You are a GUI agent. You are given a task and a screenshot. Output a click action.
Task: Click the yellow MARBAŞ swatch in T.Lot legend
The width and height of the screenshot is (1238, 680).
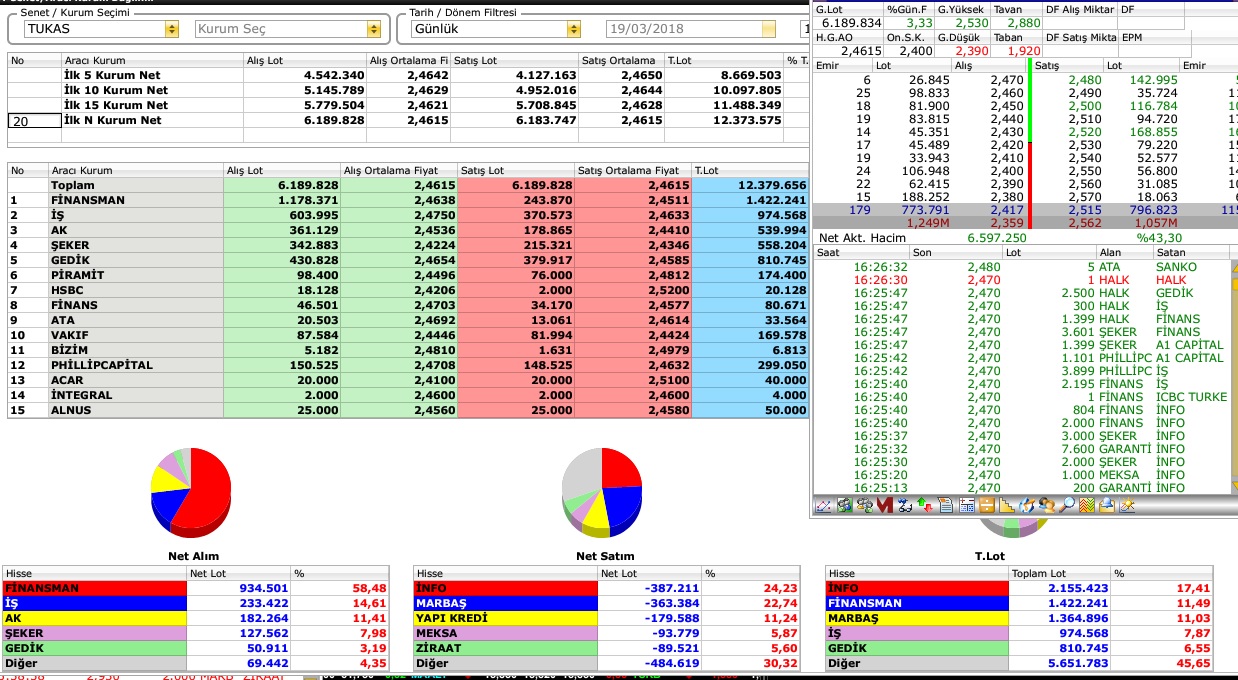point(917,618)
